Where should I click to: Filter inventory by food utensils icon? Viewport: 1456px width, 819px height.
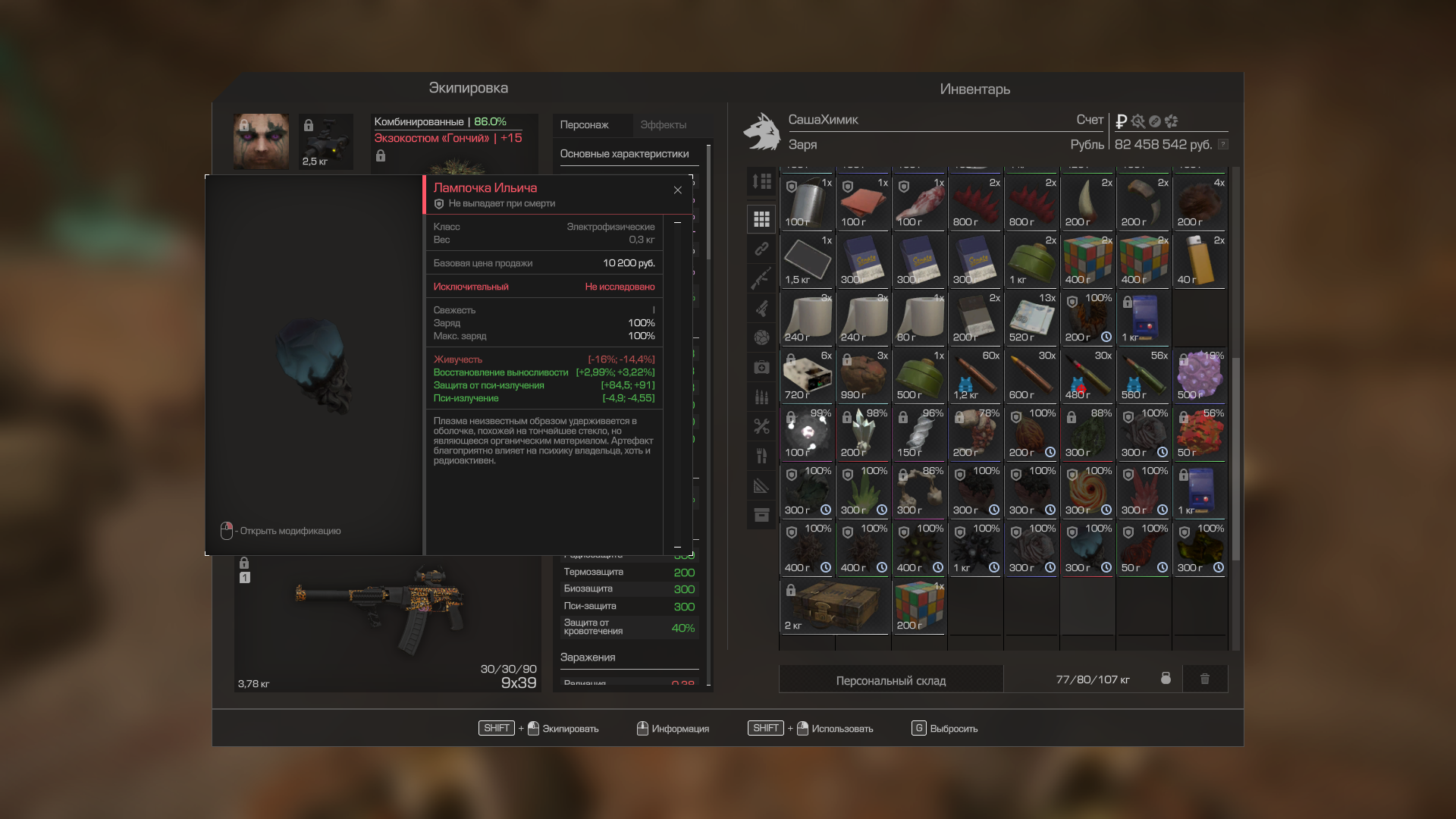(761, 456)
